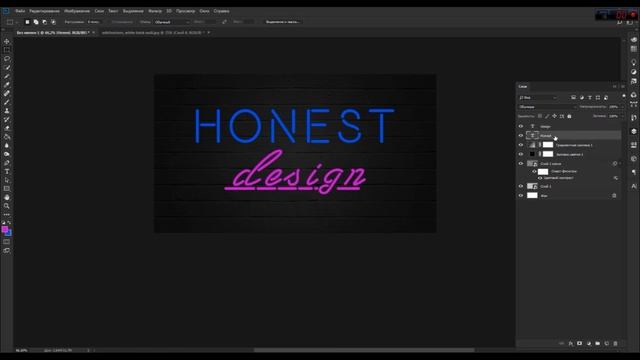Hide the 'Слой 1 копия' layer

(x=521, y=164)
